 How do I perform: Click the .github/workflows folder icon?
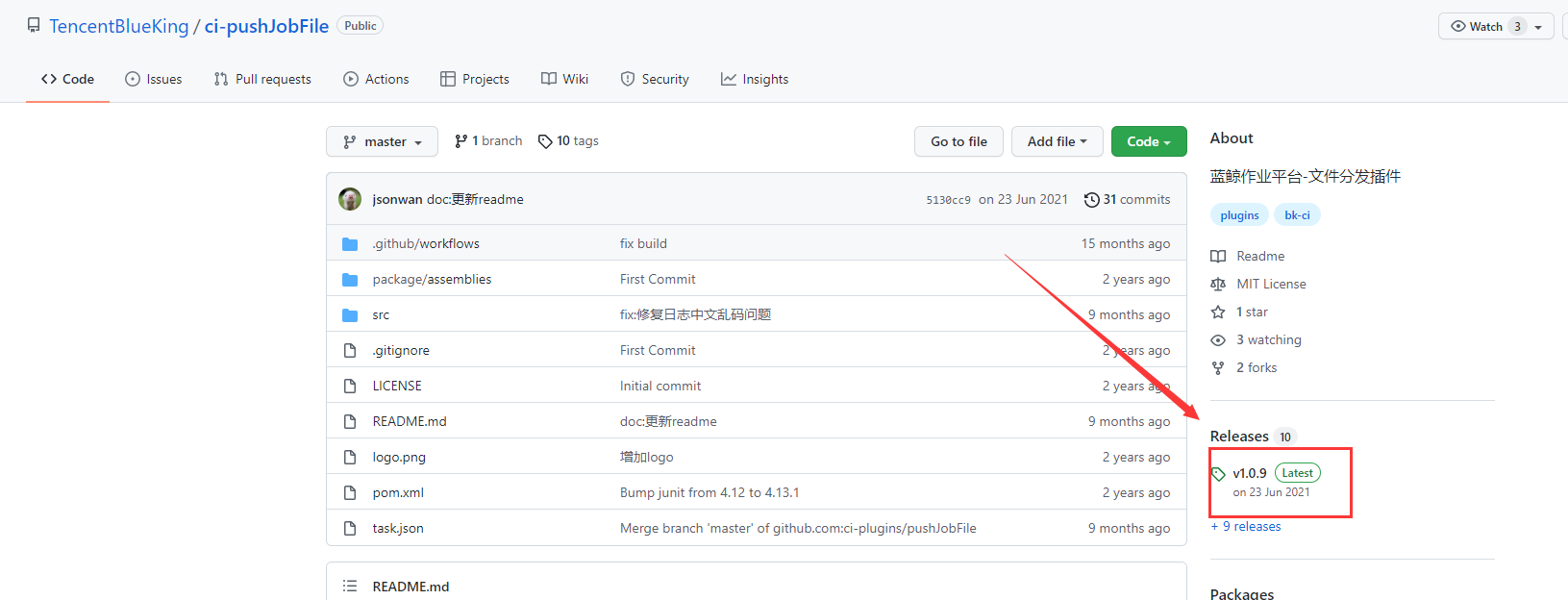(x=350, y=244)
